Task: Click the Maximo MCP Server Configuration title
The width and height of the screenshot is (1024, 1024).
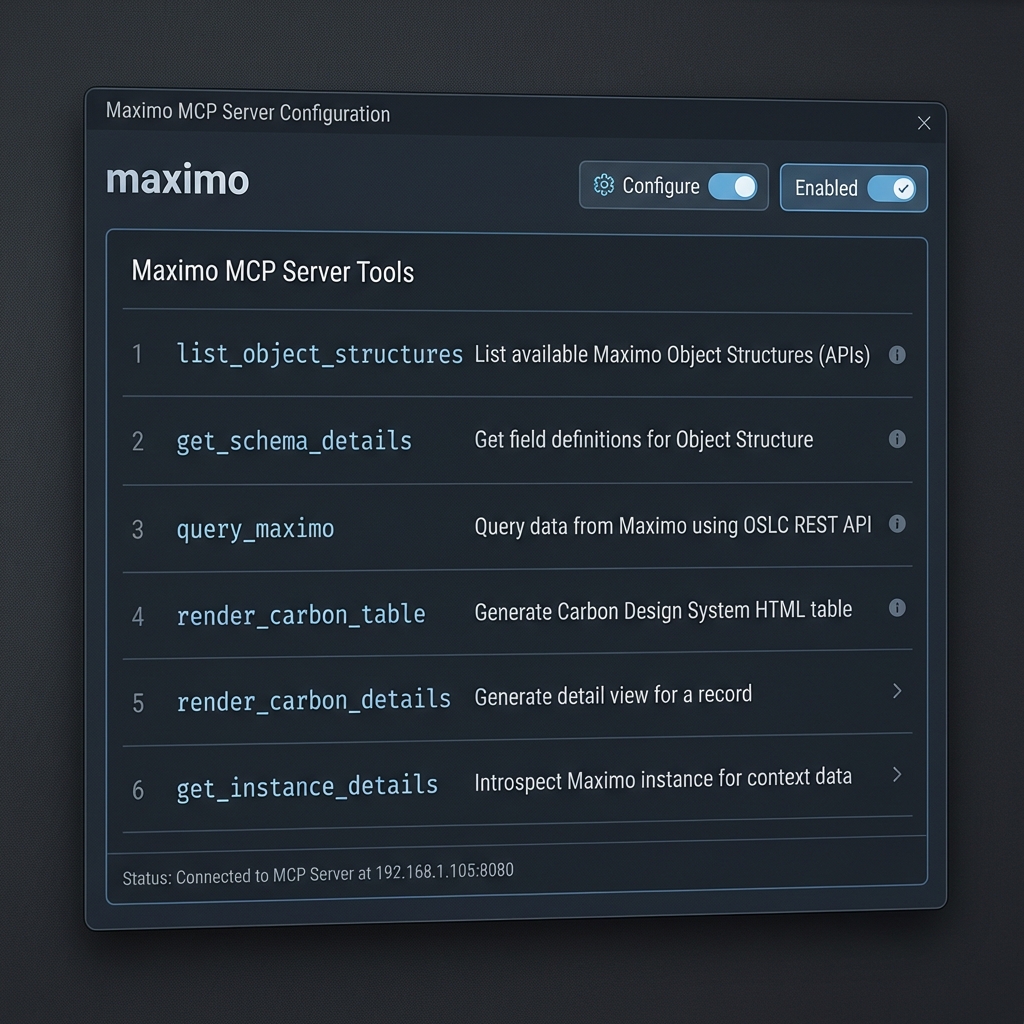Action: point(247,113)
